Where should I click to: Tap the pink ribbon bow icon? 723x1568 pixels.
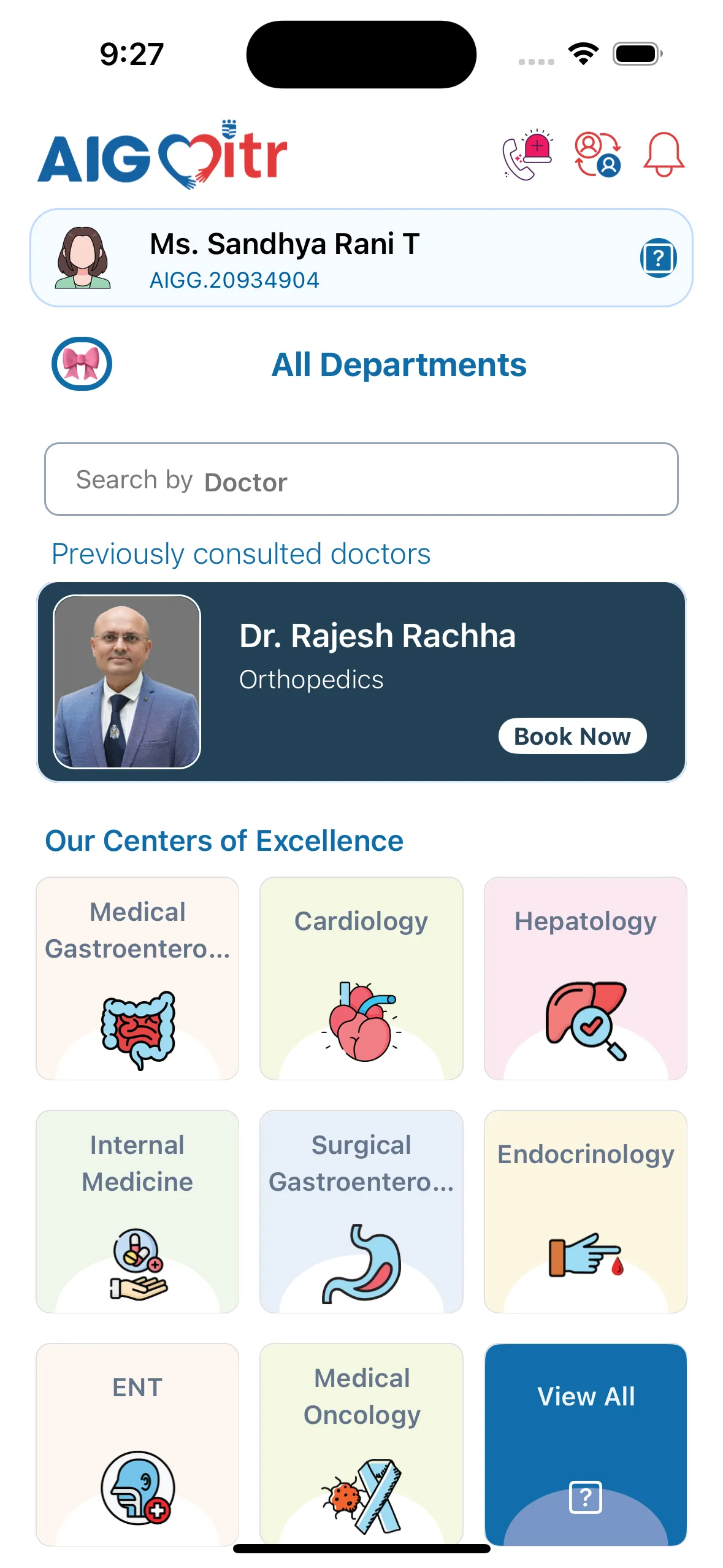(x=82, y=364)
